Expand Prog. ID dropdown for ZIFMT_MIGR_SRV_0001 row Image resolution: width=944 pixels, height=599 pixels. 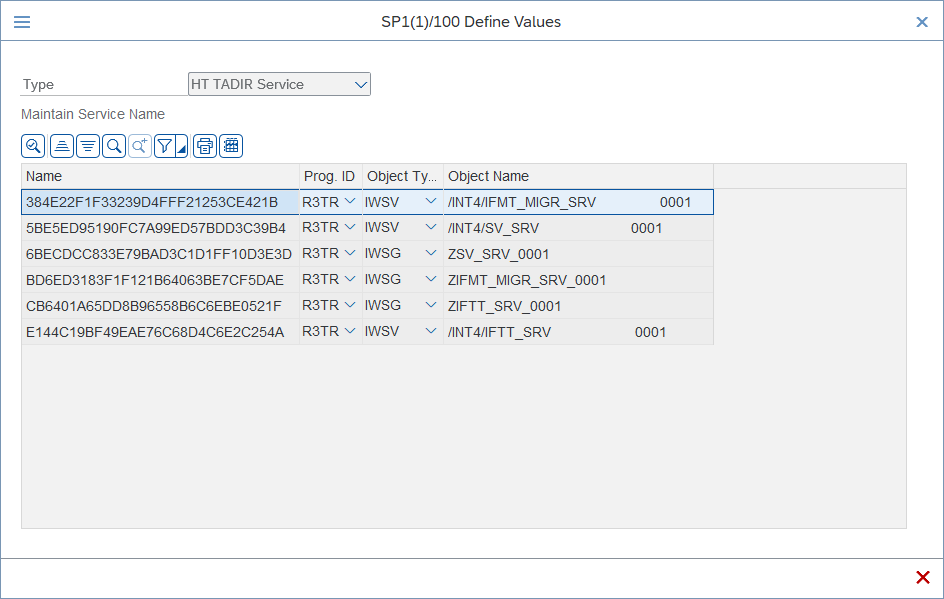(x=350, y=279)
